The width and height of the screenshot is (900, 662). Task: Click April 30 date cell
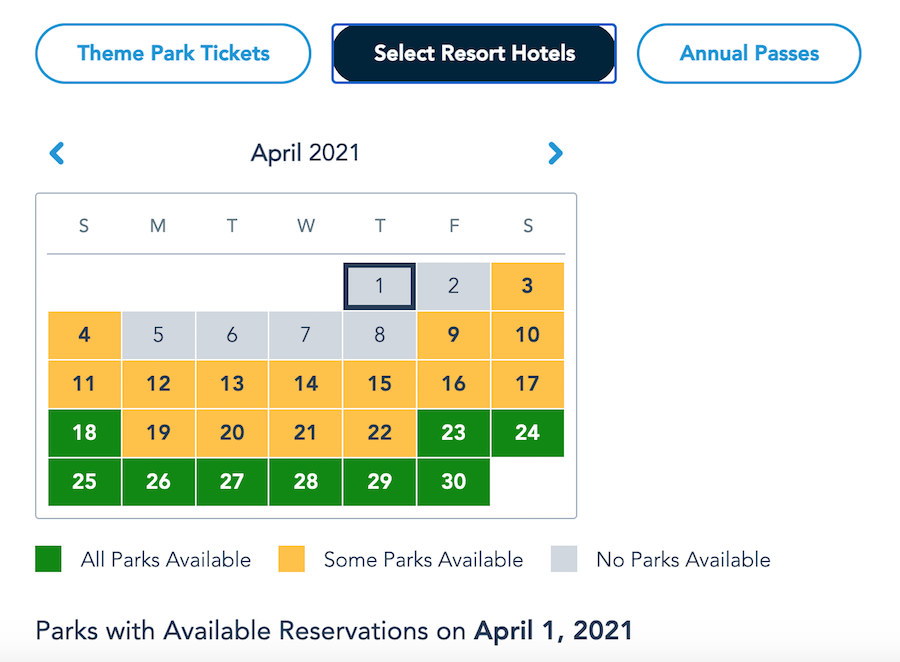coord(453,481)
